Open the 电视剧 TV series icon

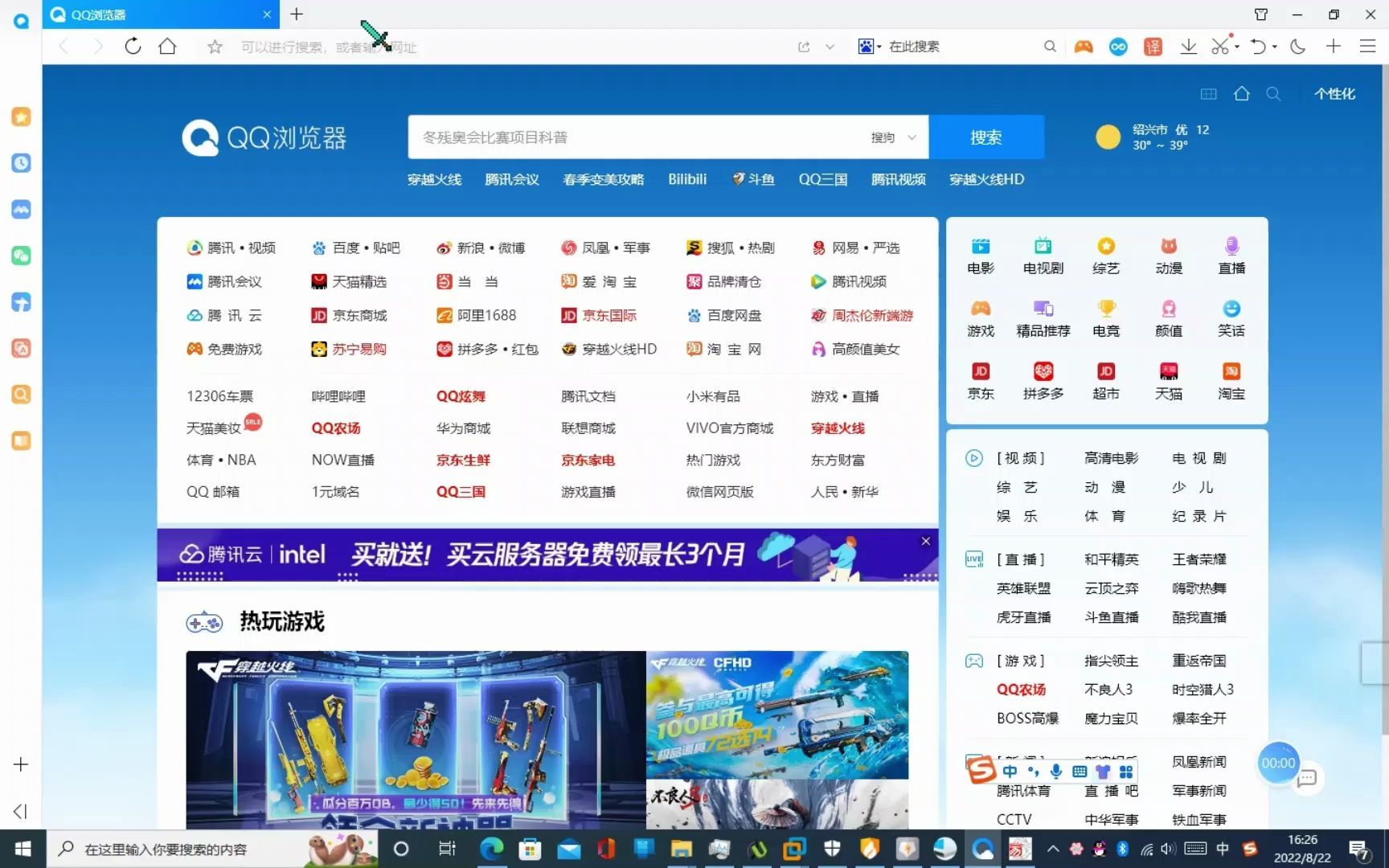(1043, 256)
